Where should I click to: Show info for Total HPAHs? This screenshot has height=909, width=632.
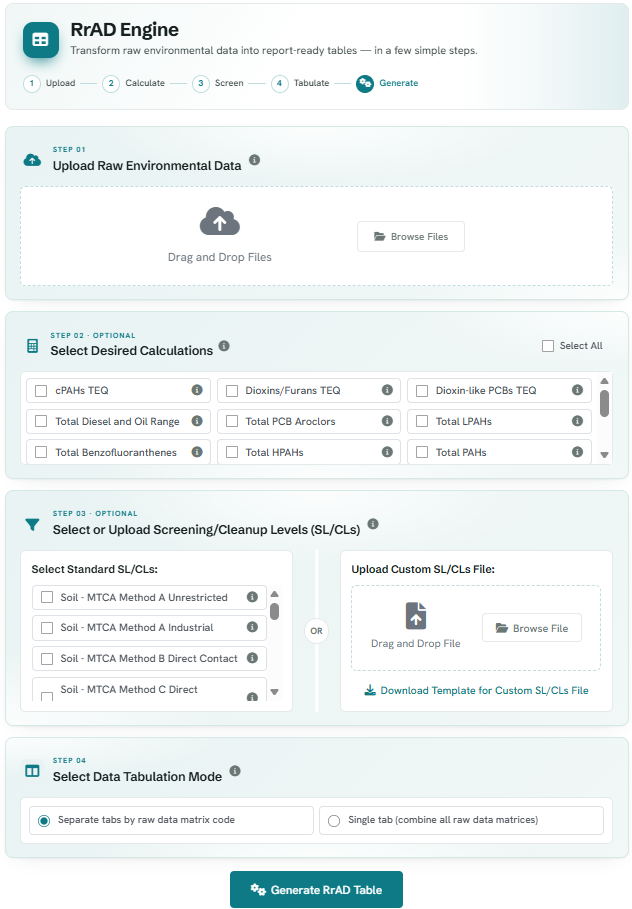click(387, 452)
